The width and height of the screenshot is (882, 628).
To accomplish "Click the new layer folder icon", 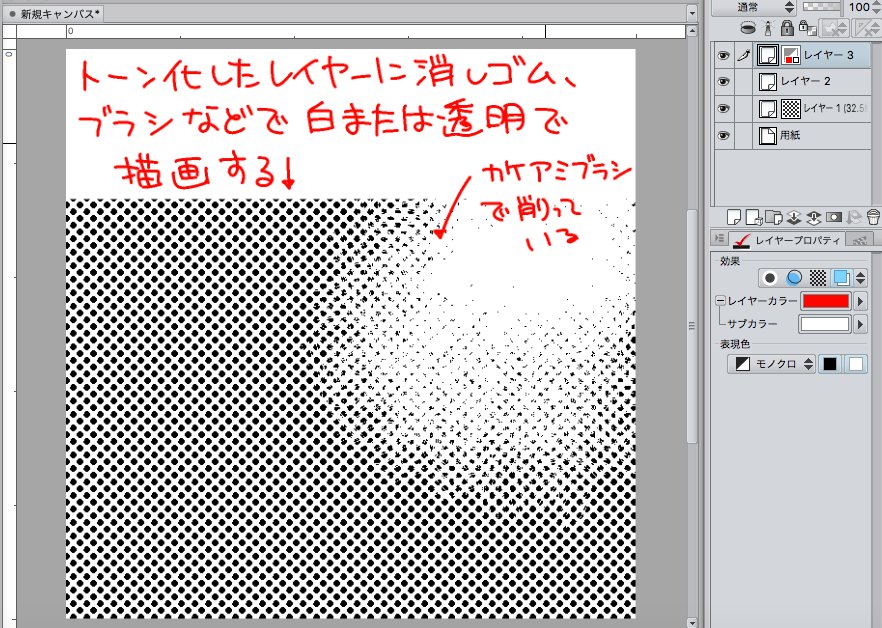I will coord(774,217).
